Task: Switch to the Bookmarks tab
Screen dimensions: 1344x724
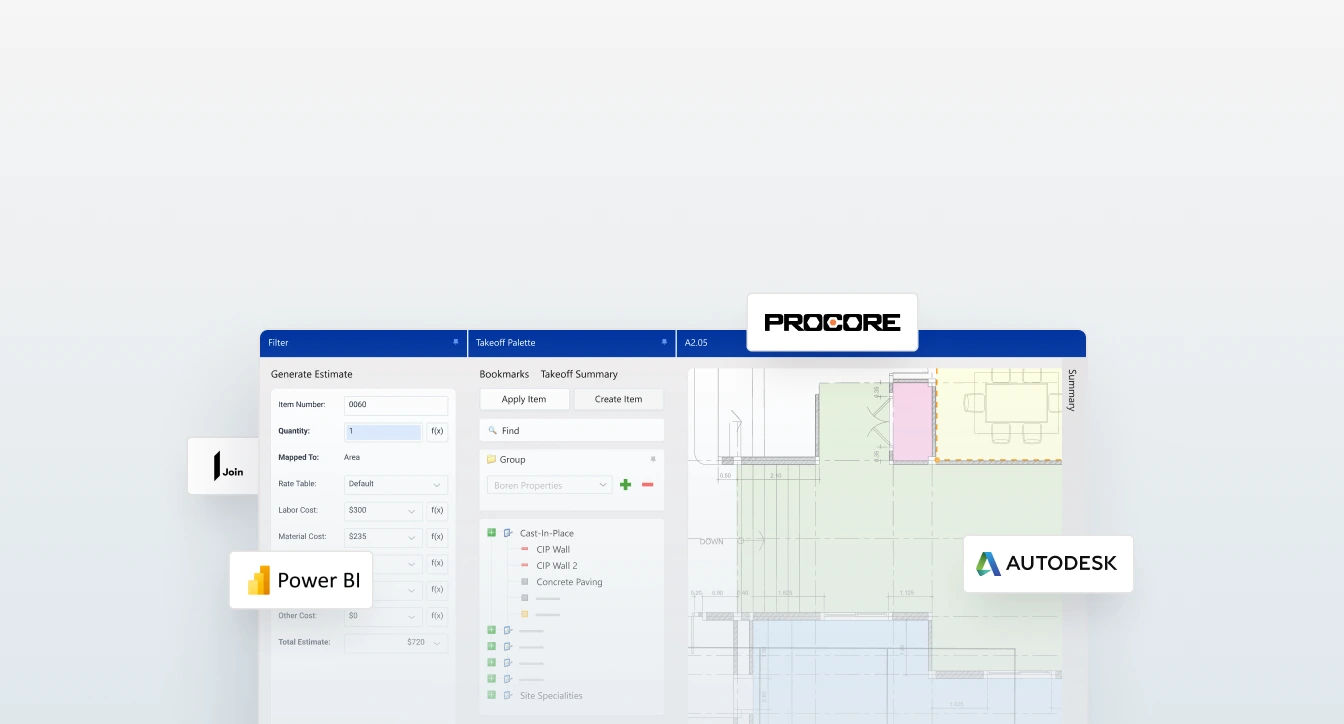Action: (x=504, y=374)
